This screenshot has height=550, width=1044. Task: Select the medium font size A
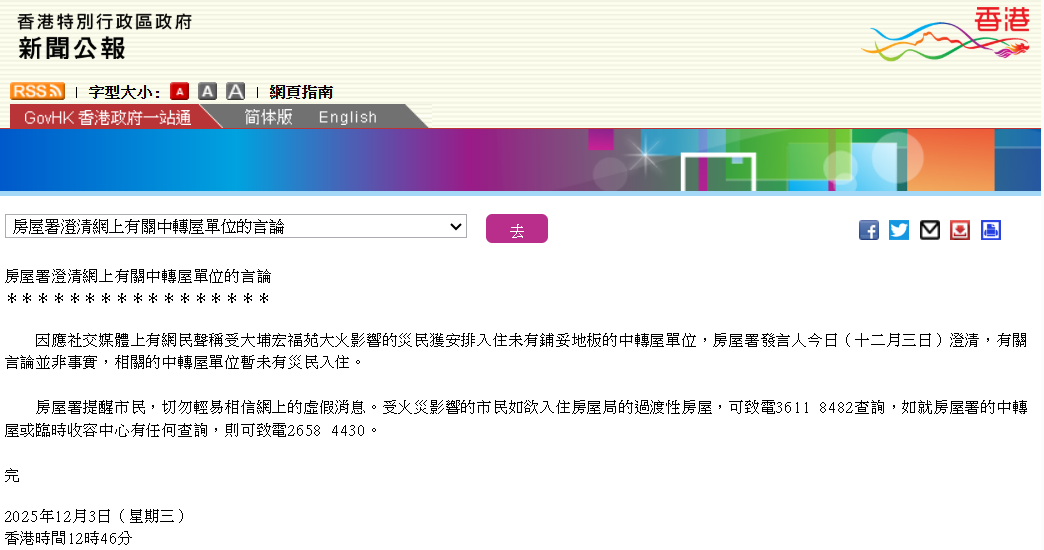pos(207,91)
